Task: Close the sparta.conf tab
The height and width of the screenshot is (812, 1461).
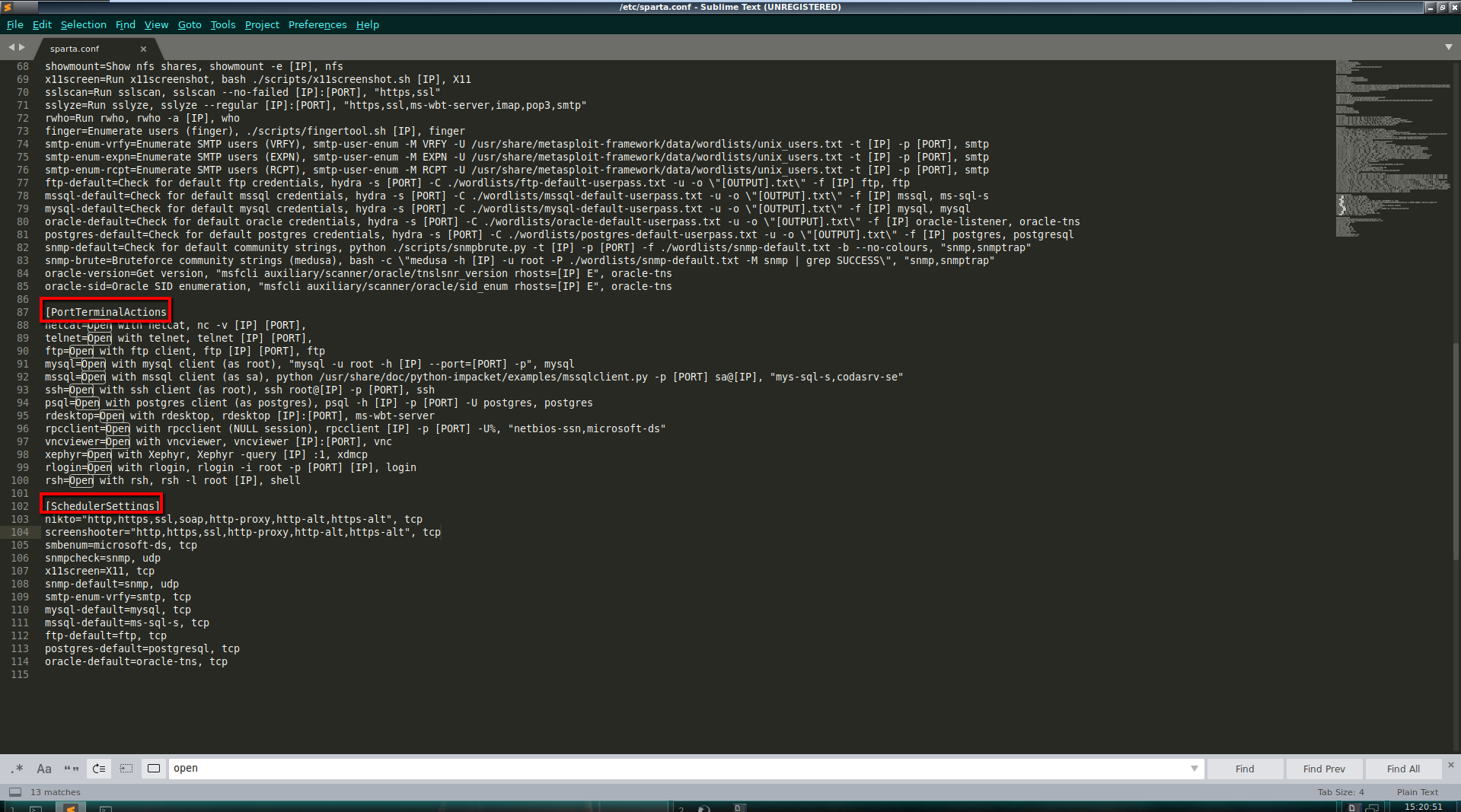Action: (143, 49)
